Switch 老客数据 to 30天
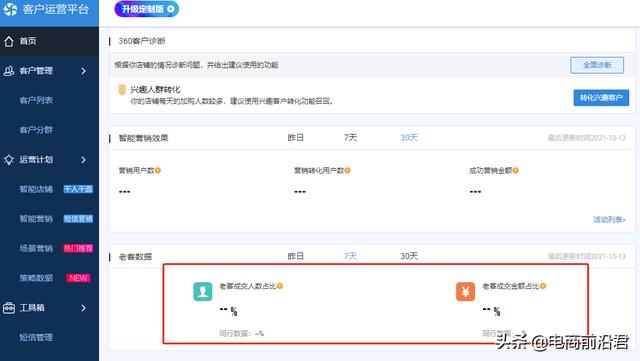Screen dimensions: 640x361 point(409,256)
